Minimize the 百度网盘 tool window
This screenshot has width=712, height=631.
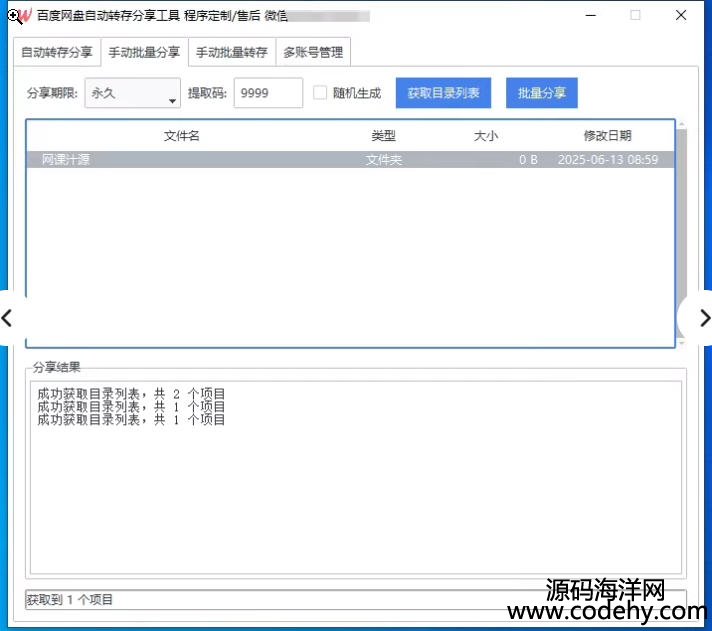tap(589, 16)
